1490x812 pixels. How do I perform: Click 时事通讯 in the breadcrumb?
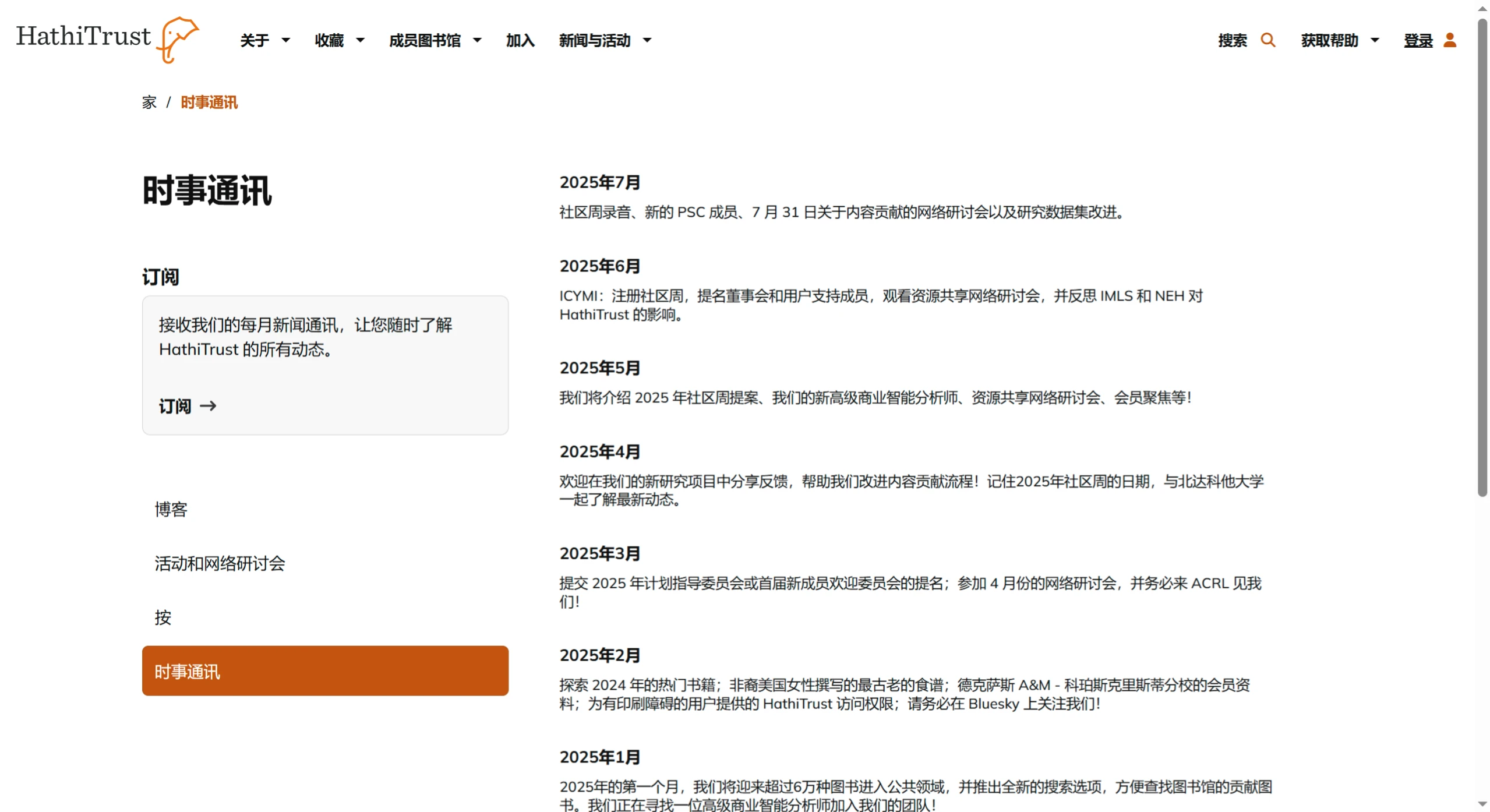point(209,103)
